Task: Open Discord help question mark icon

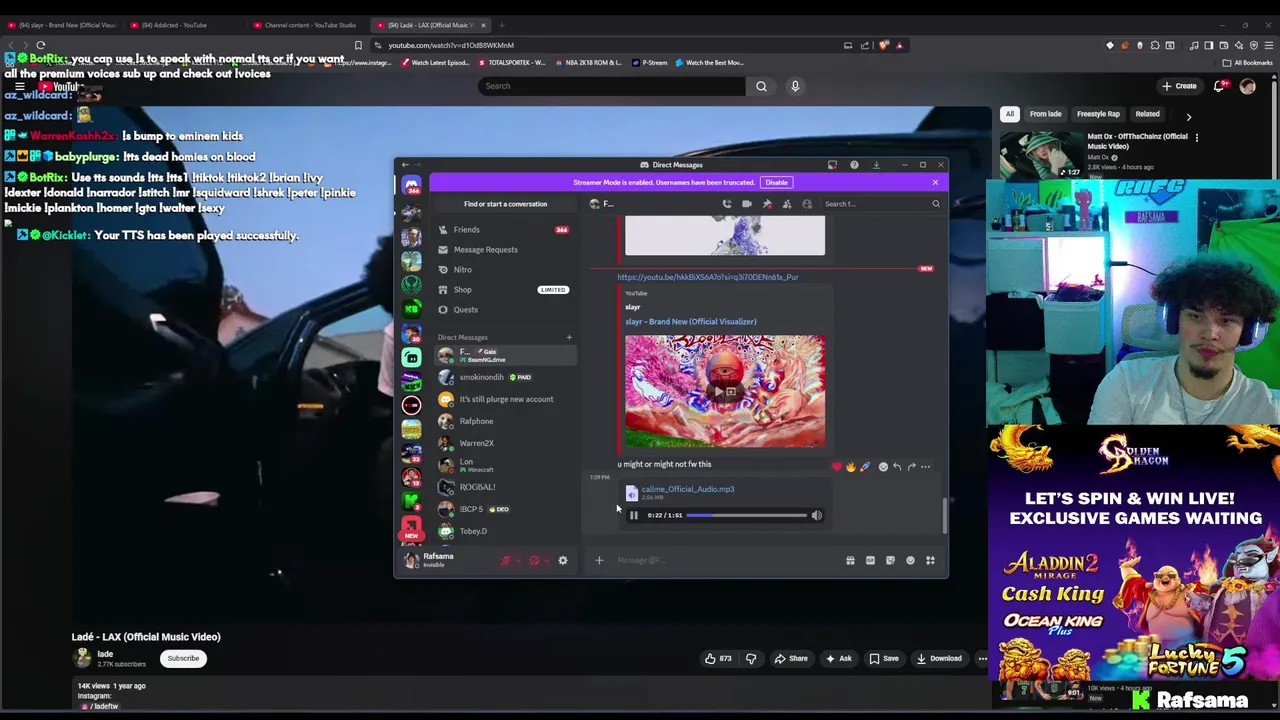Action: (854, 165)
